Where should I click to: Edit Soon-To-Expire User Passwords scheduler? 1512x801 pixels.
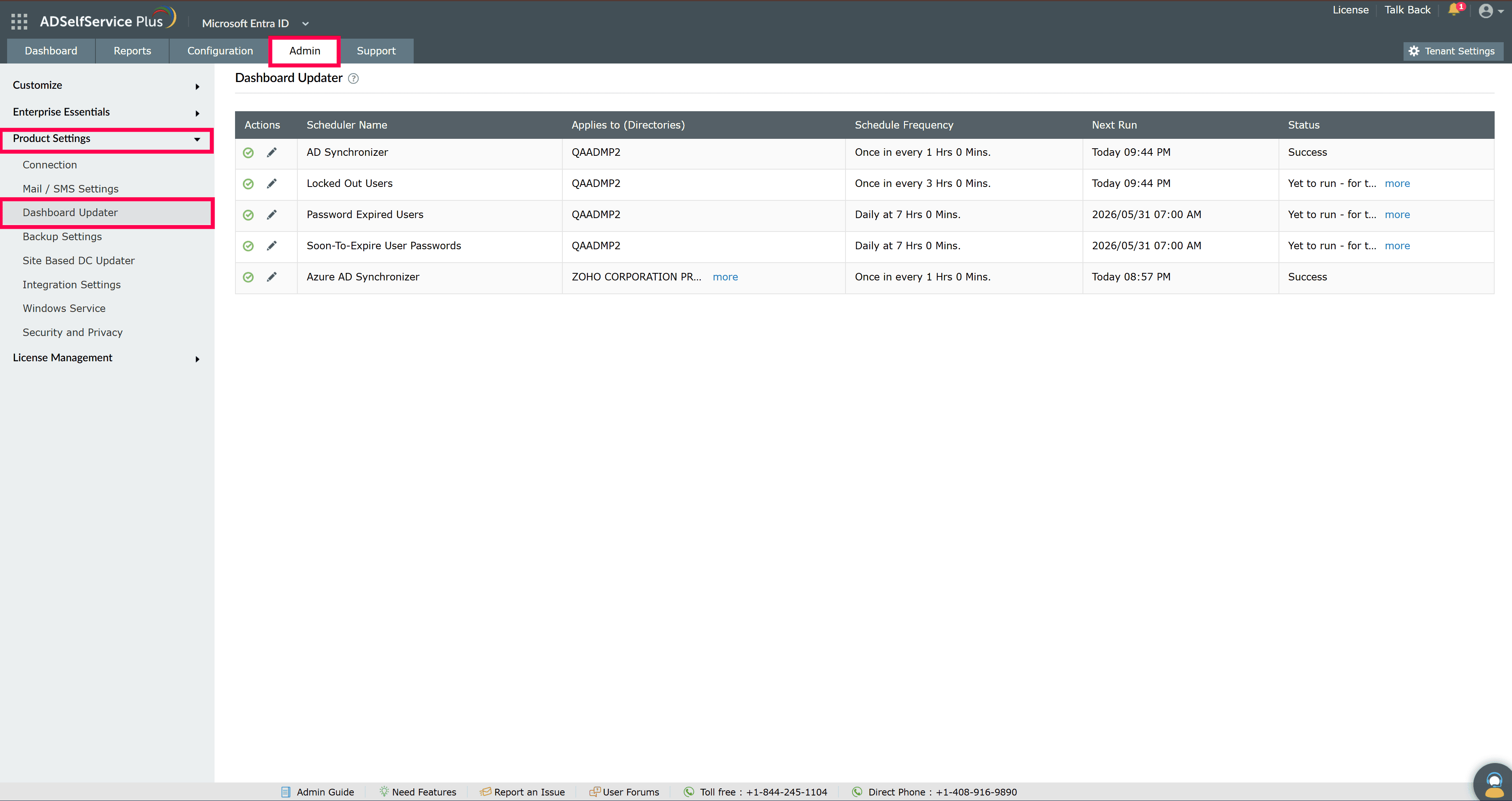coord(272,246)
